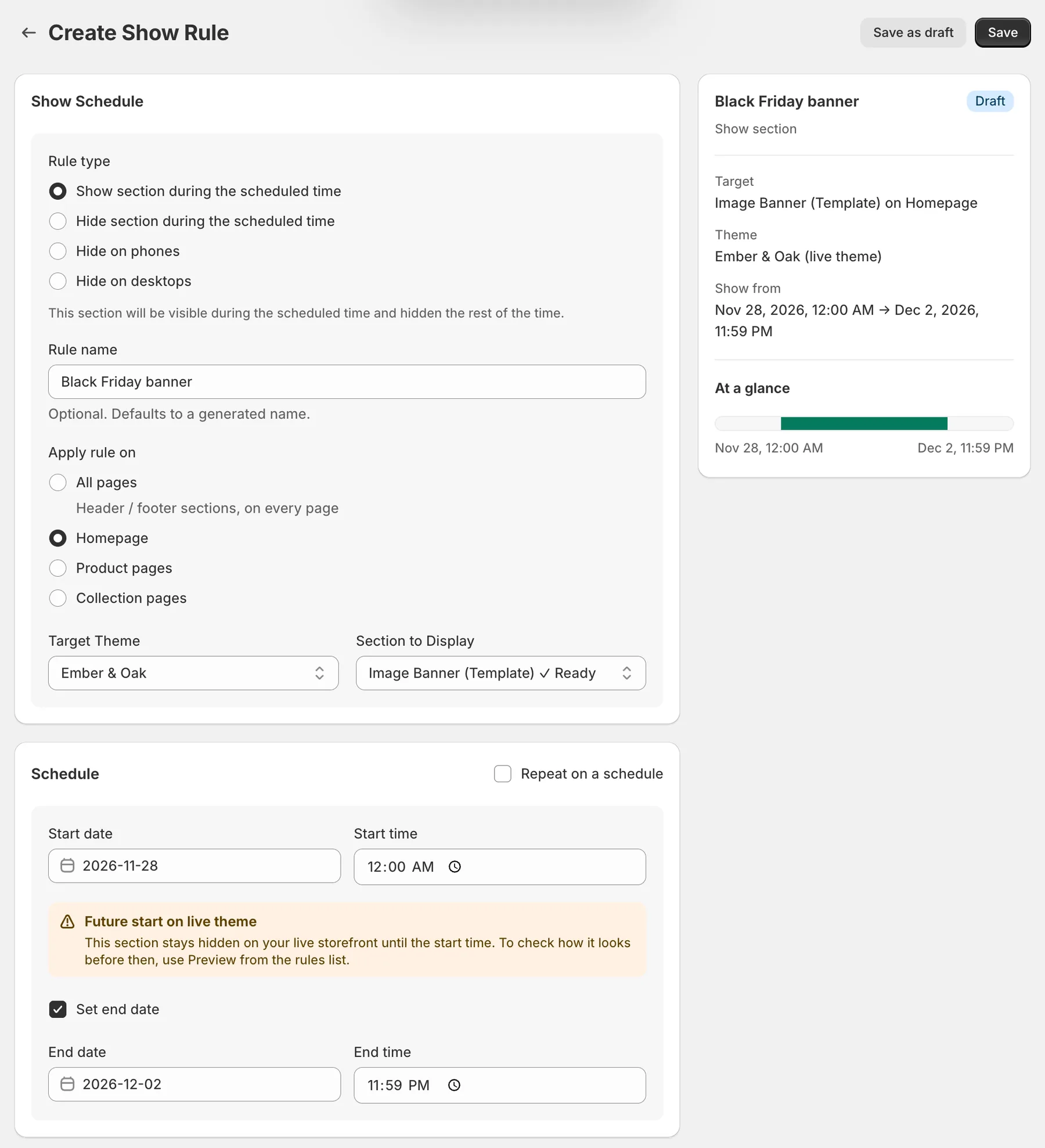Select the 'Homepage' radio button
Image resolution: width=1045 pixels, height=1148 pixels.
[x=57, y=538]
